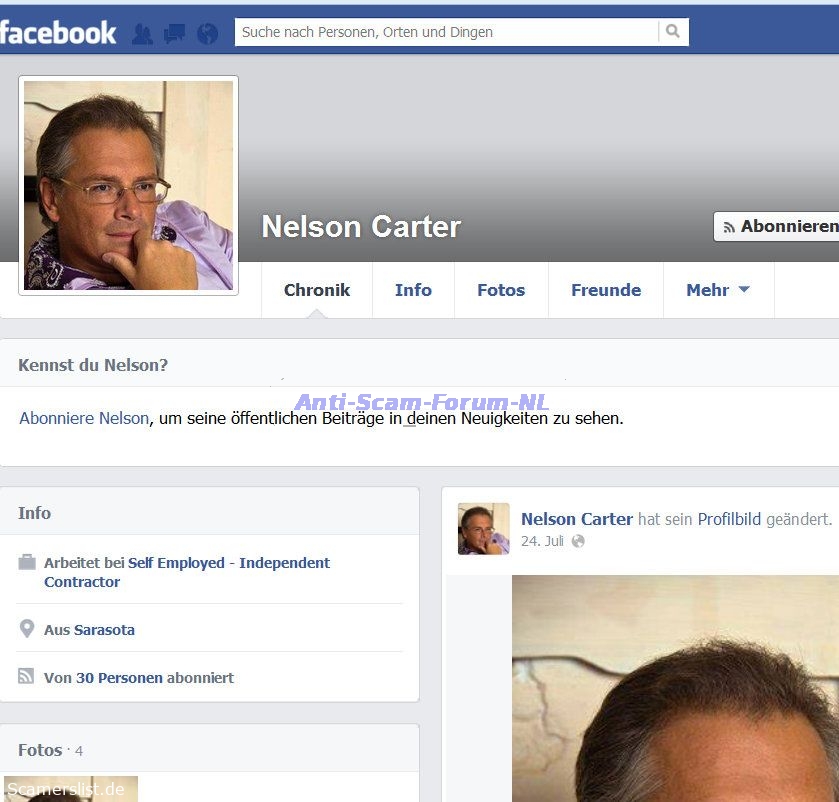The image size is (839, 802).
Task: Click the search magnifier button
Action: [x=674, y=32]
